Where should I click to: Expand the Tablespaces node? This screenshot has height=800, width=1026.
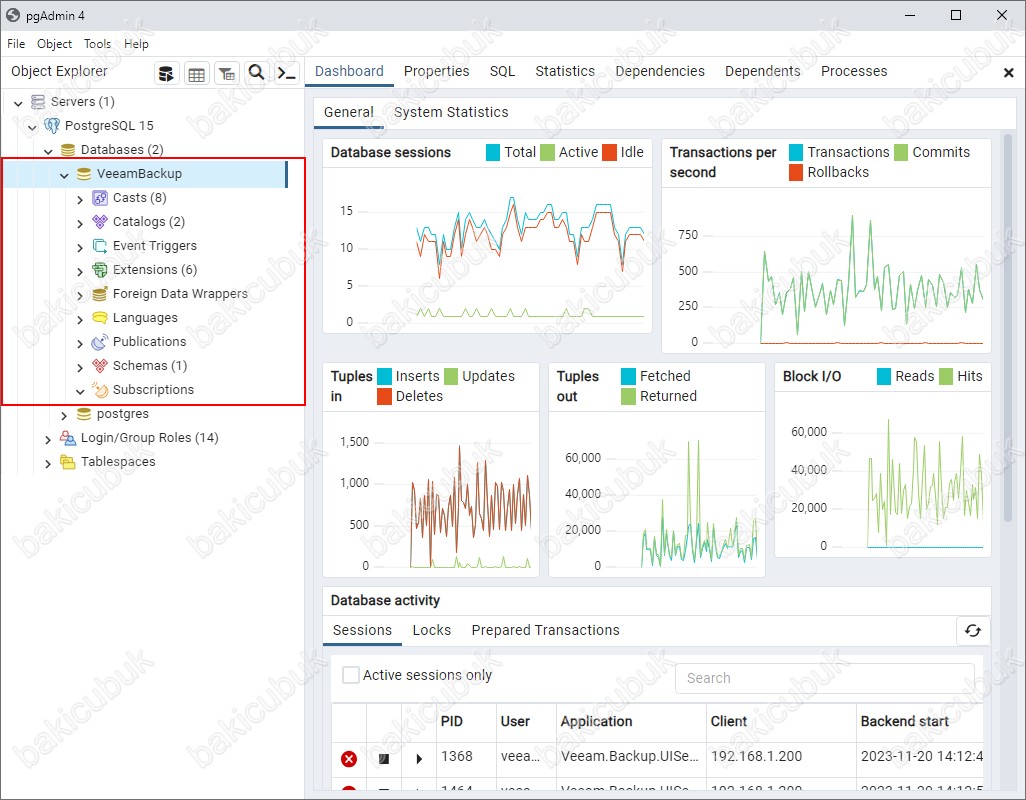click(x=48, y=463)
